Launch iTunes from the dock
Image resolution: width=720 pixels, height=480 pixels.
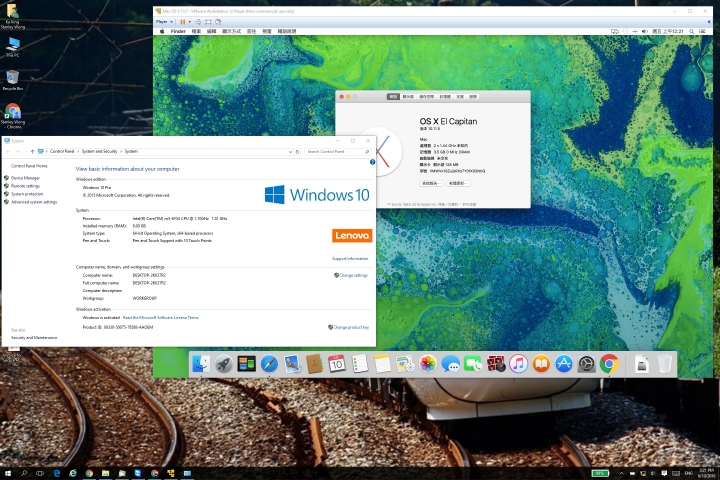point(518,364)
